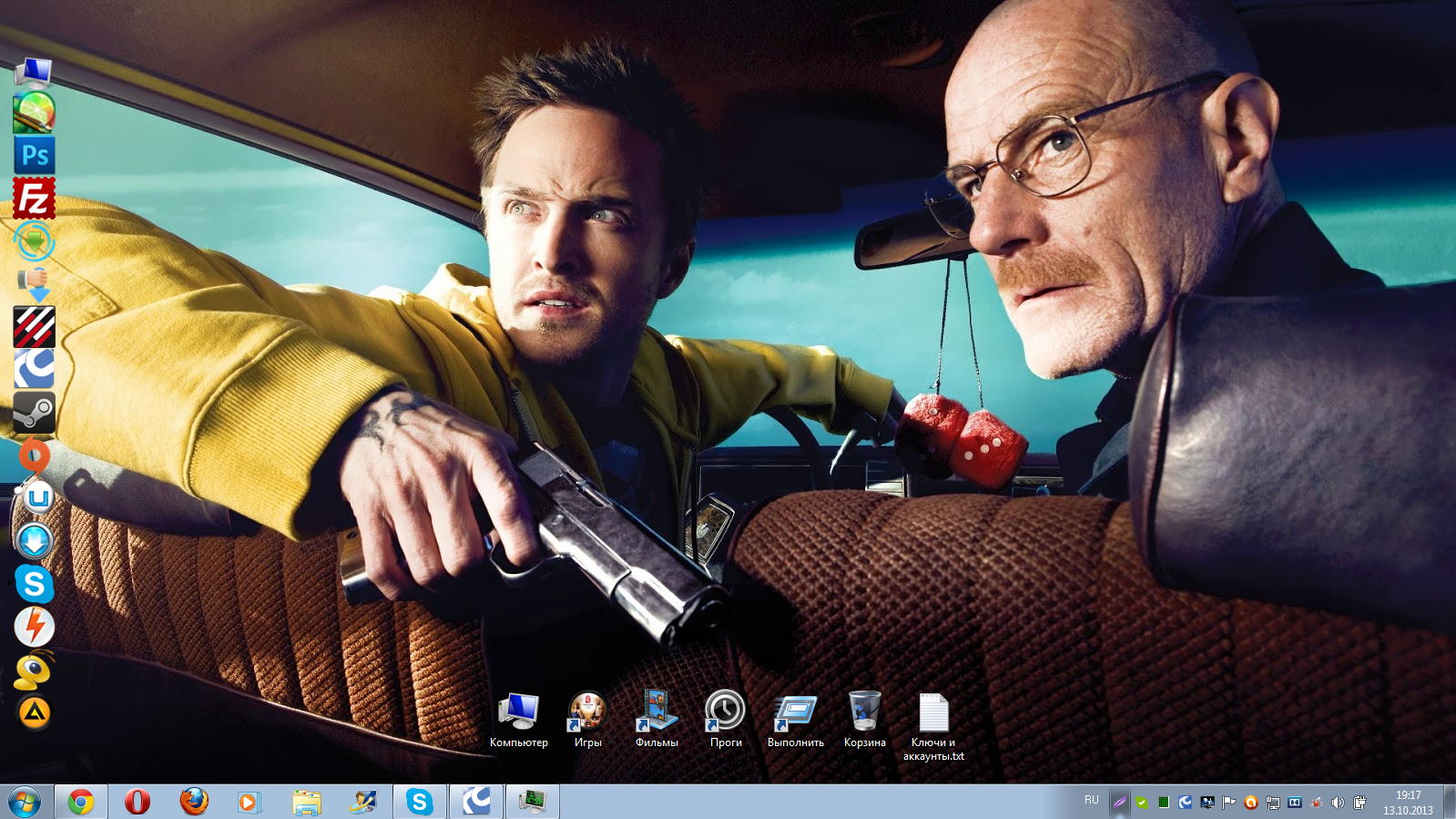1456x819 pixels.
Task: Open the network connection tray icon
Action: (x=1273, y=803)
